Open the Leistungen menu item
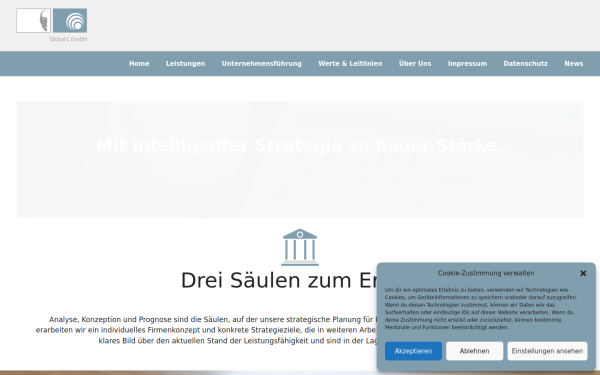 pyautogui.click(x=185, y=64)
